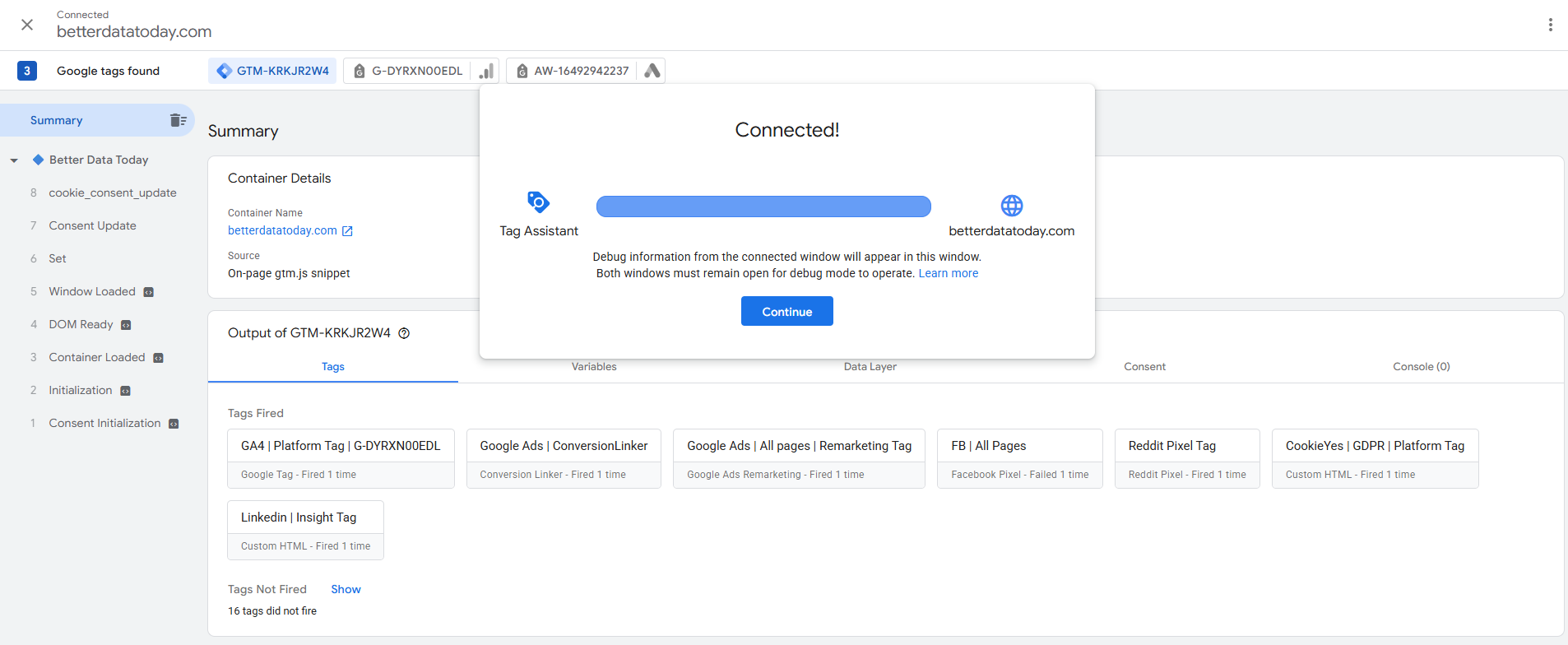
Task: Switch to the Tags tab
Action: 333,367
